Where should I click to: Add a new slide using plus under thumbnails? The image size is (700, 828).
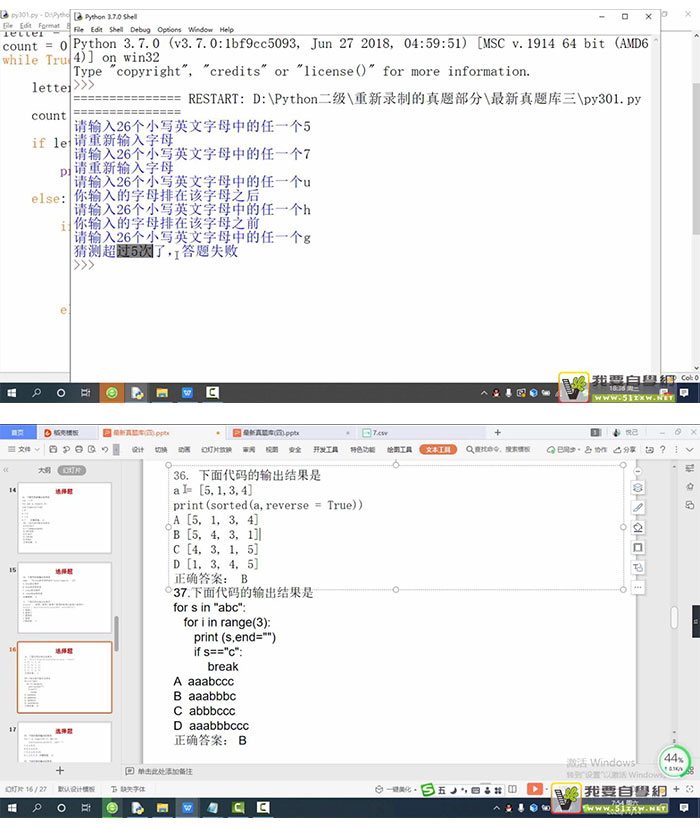tap(60, 770)
